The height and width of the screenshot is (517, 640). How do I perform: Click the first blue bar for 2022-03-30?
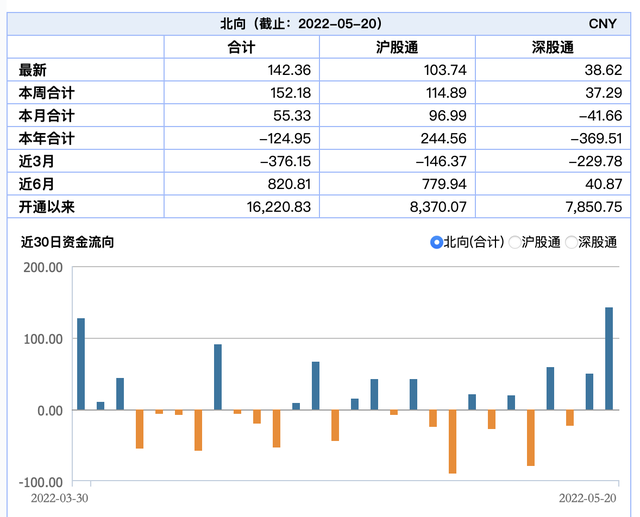coord(81,364)
